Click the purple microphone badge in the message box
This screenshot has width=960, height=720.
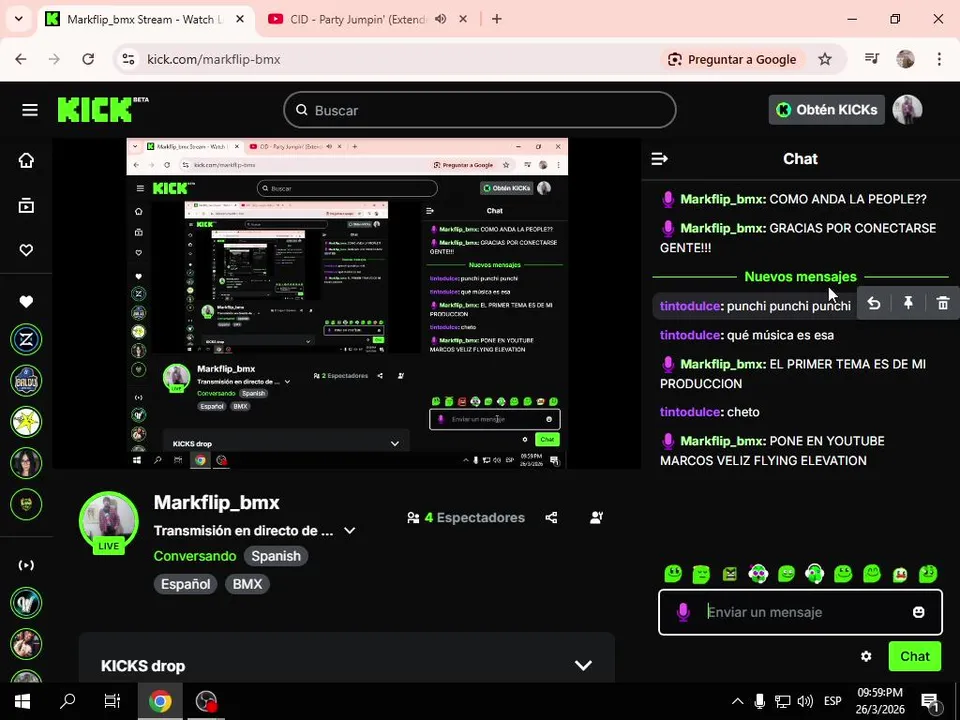(x=683, y=612)
